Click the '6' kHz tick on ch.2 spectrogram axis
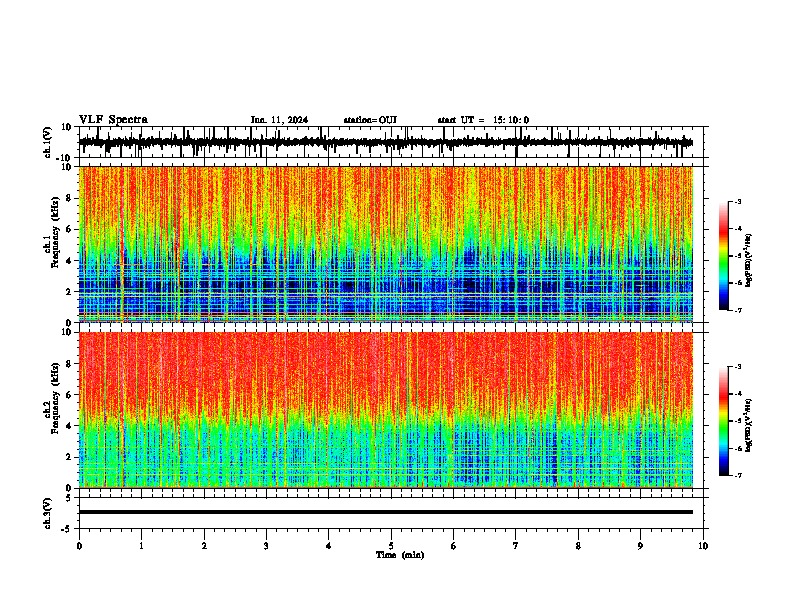Image resolution: width=792 pixels, height=612 pixels. 70,394
